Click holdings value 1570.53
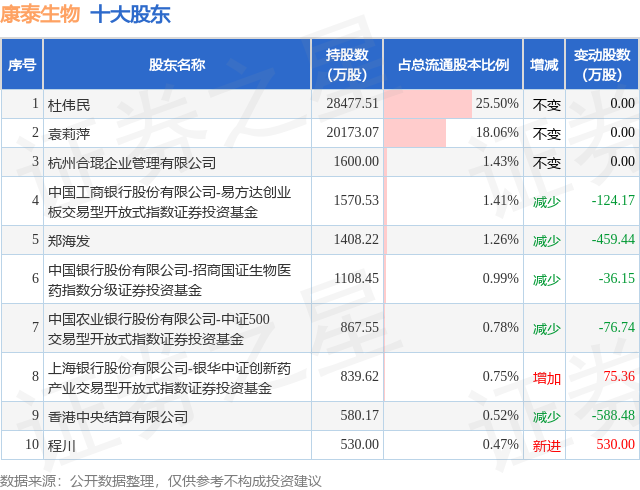 tap(356, 200)
